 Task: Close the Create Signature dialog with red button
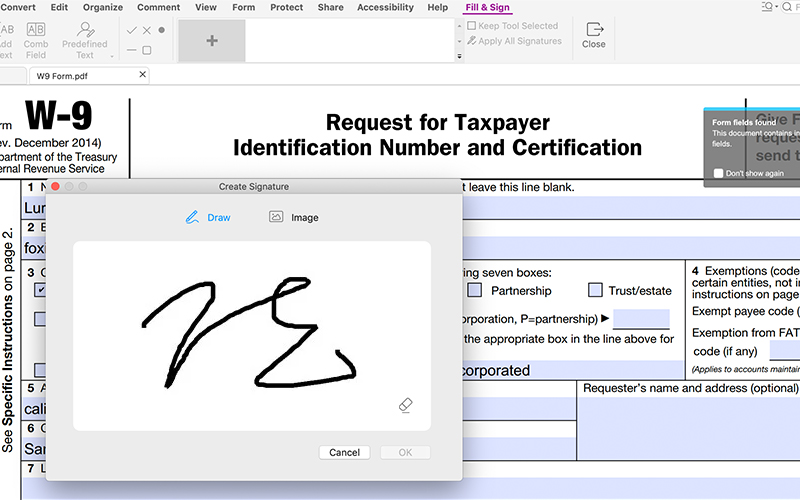(55, 187)
